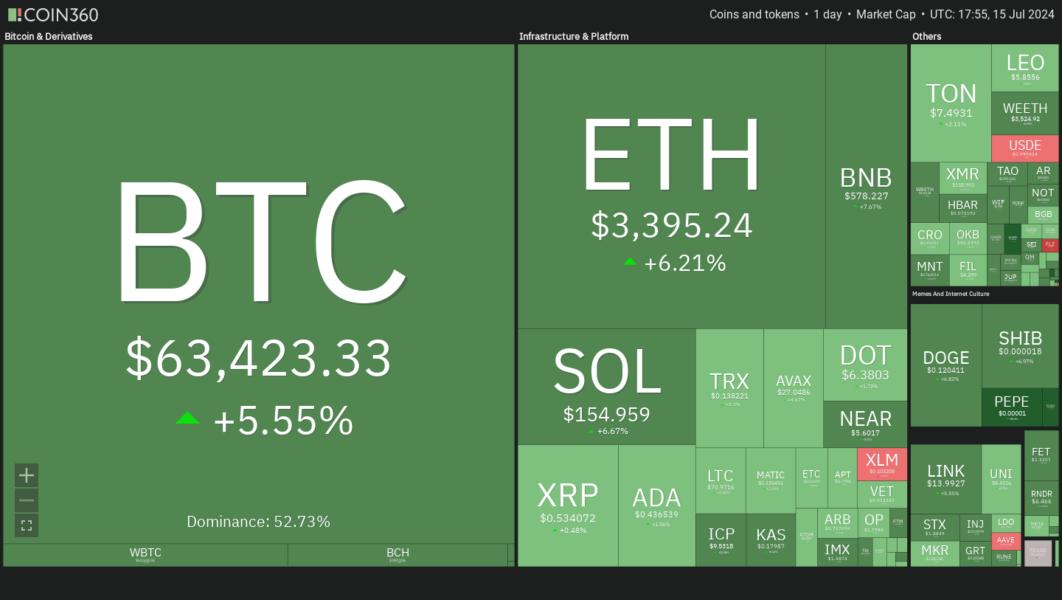Click the Infrastructure & Platform category heading
This screenshot has height=600, width=1062.
pos(574,37)
